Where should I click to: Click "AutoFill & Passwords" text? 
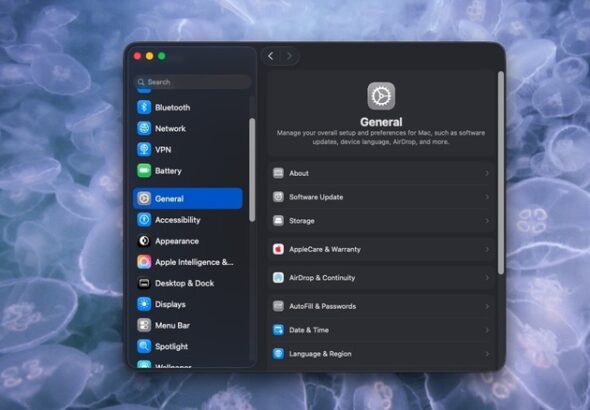(322, 306)
